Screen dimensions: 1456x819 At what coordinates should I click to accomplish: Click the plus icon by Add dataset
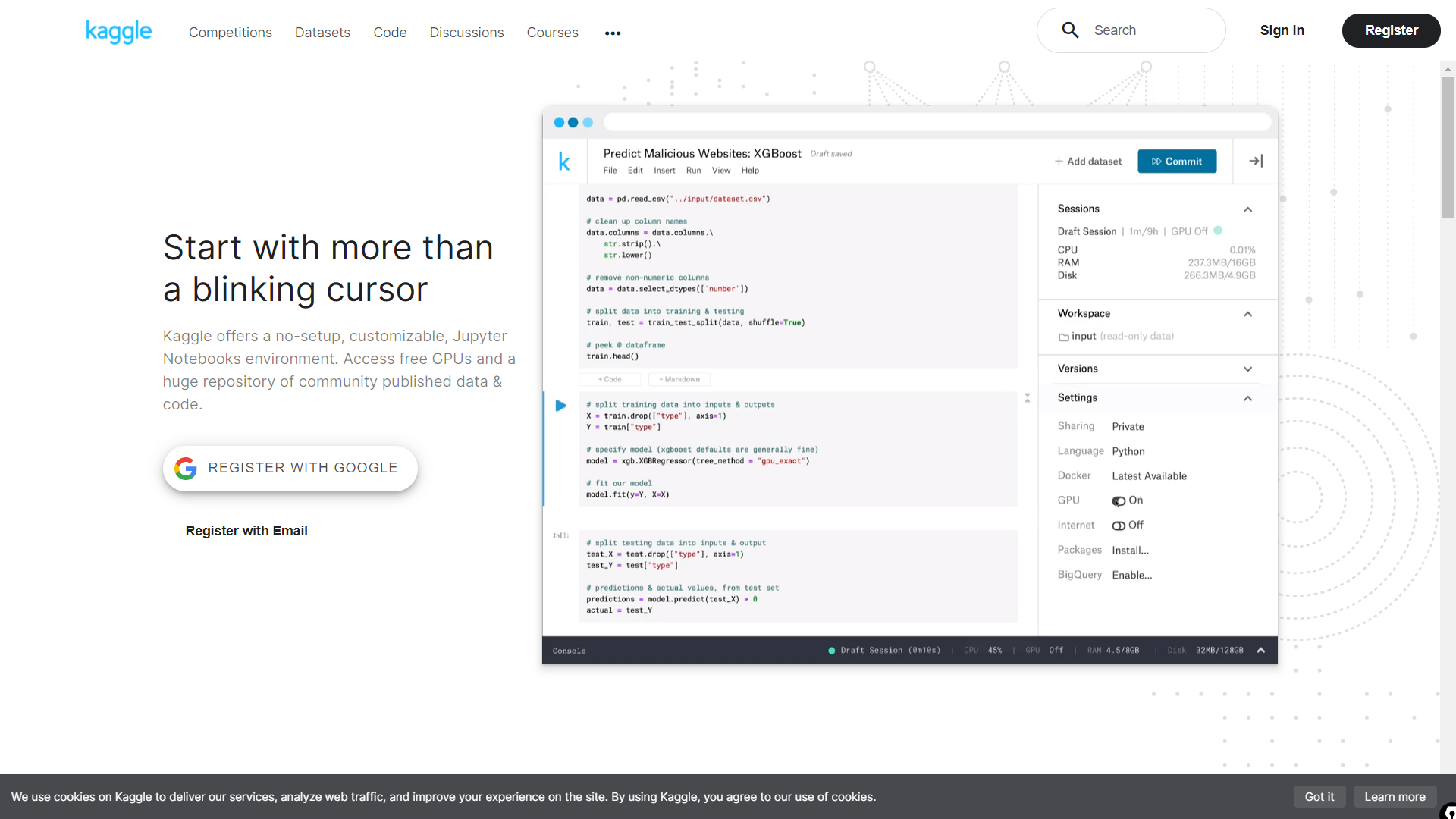(1059, 162)
